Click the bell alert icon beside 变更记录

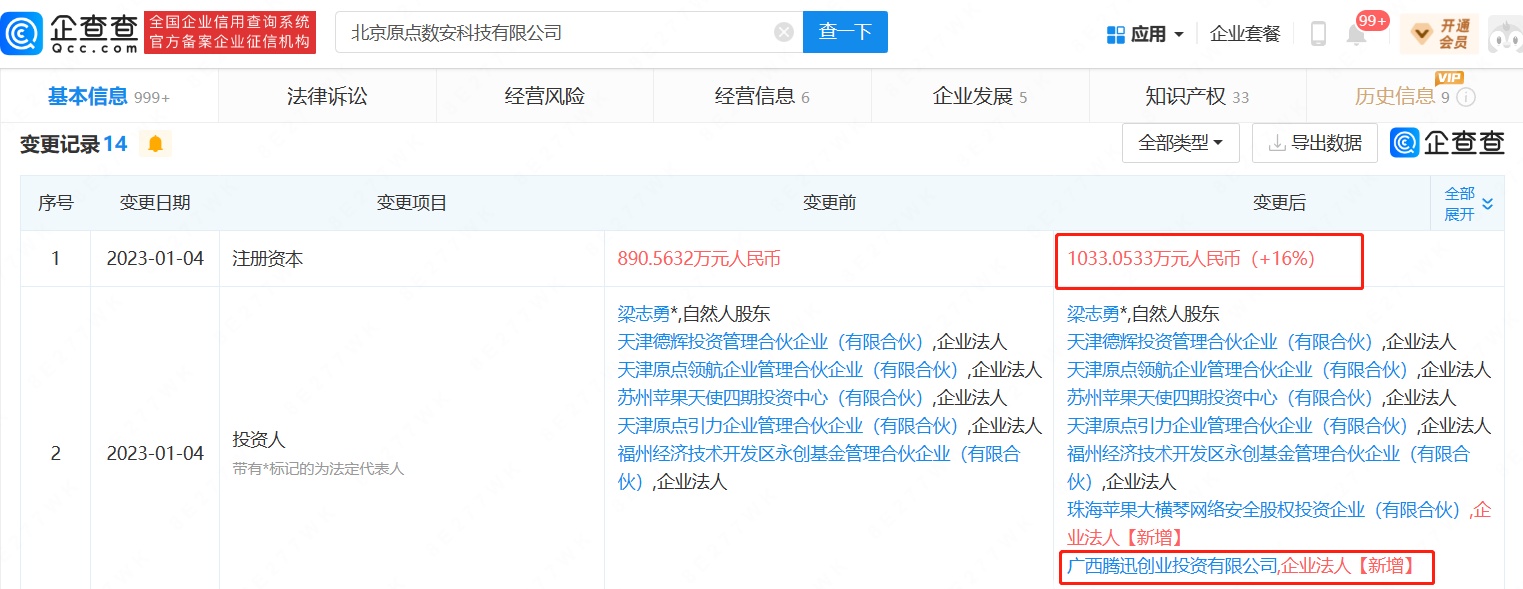(155, 144)
